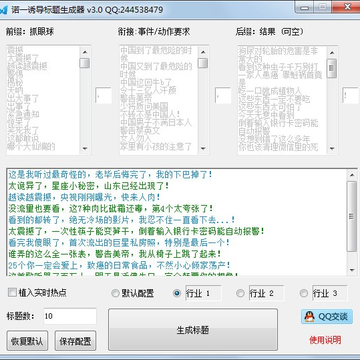Click the generated line starting 谁弄的这么全一张表
360x360 pixels.
tap(115, 254)
